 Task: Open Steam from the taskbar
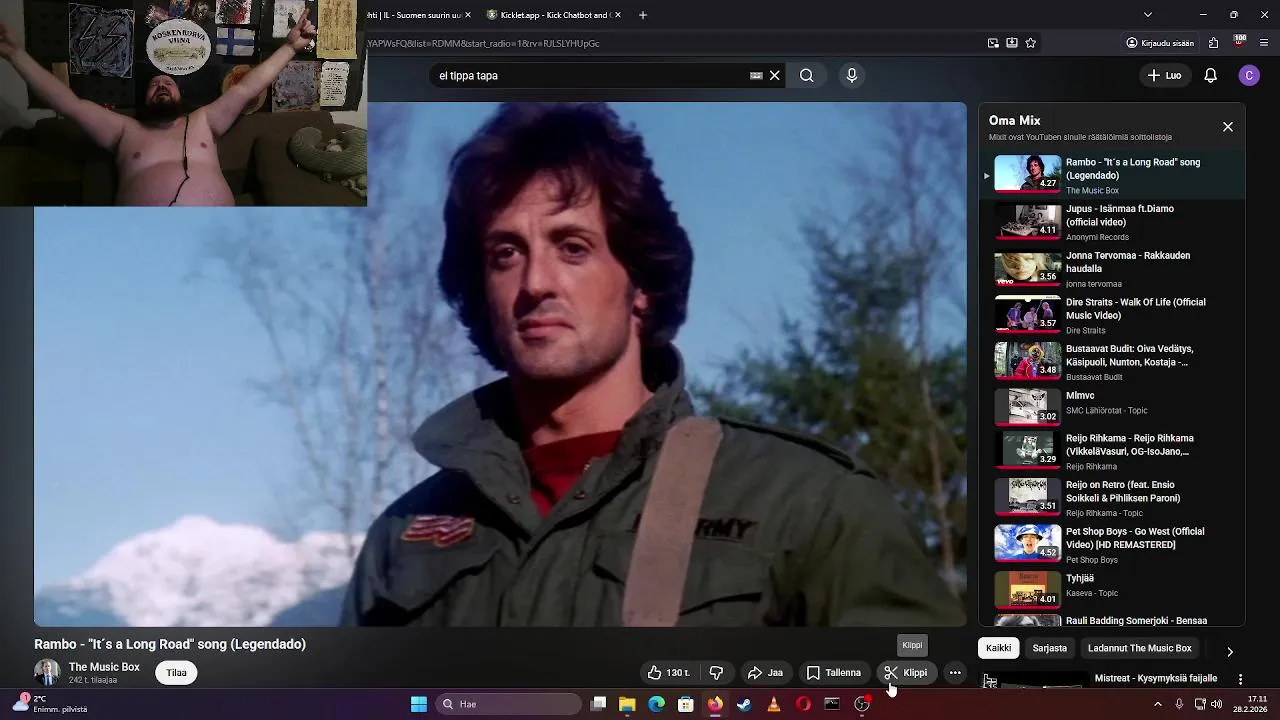pos(744,704)
